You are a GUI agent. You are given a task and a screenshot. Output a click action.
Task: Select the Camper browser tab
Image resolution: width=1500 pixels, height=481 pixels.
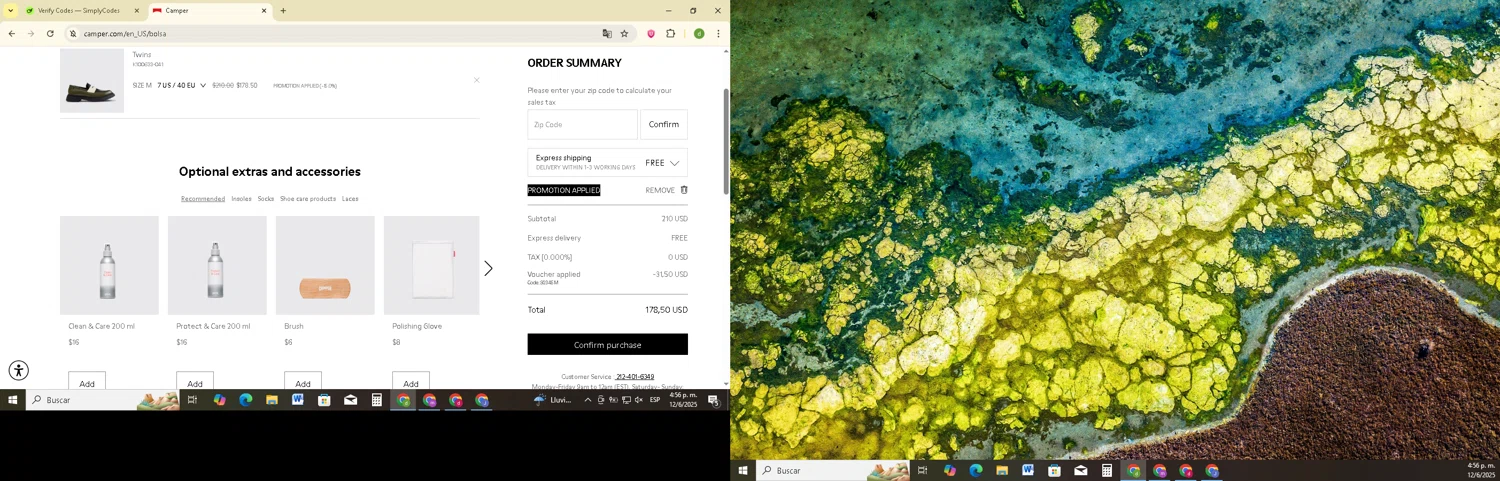[205, 11]
